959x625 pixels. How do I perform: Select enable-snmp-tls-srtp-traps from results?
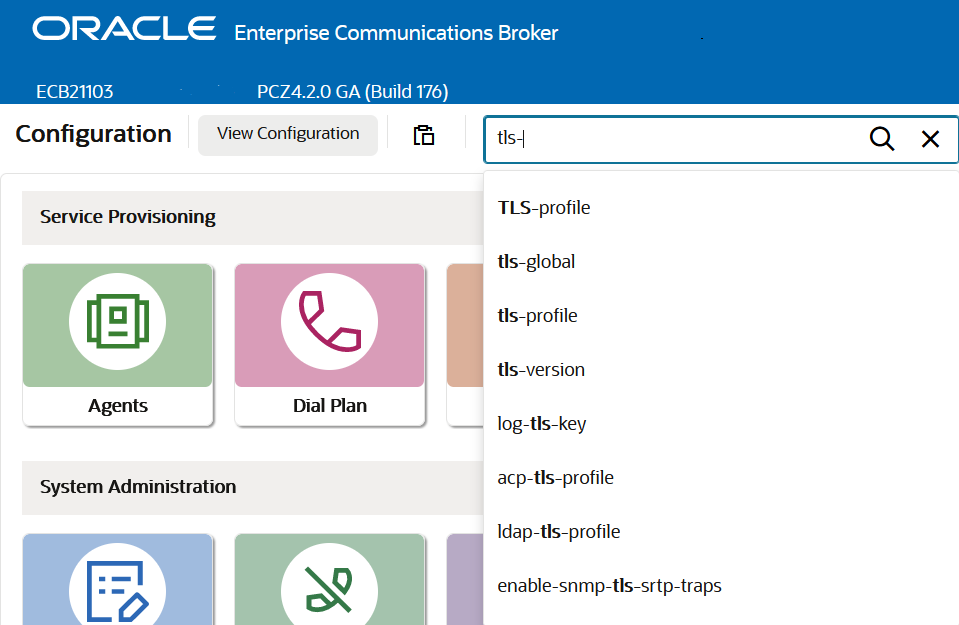(x=610, y=585)
